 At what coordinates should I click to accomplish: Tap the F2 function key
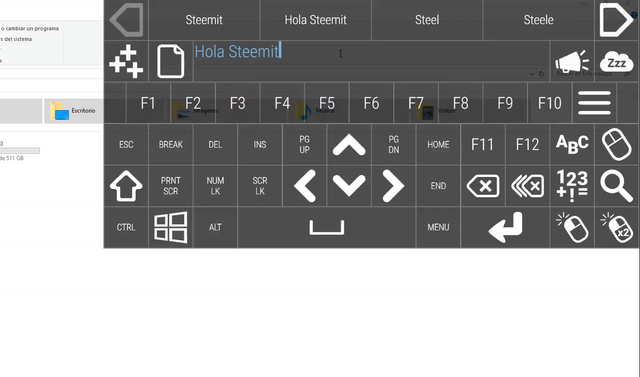point(193,103)
